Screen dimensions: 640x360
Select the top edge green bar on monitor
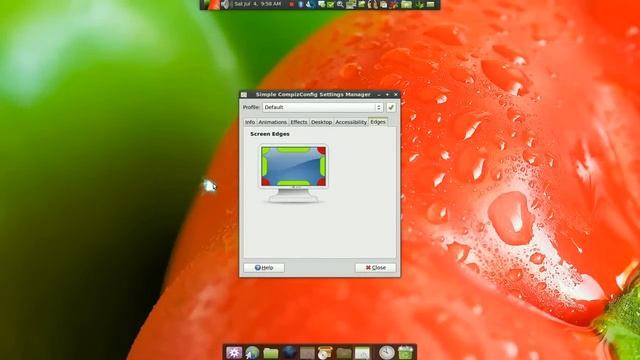tap(293, 150)
